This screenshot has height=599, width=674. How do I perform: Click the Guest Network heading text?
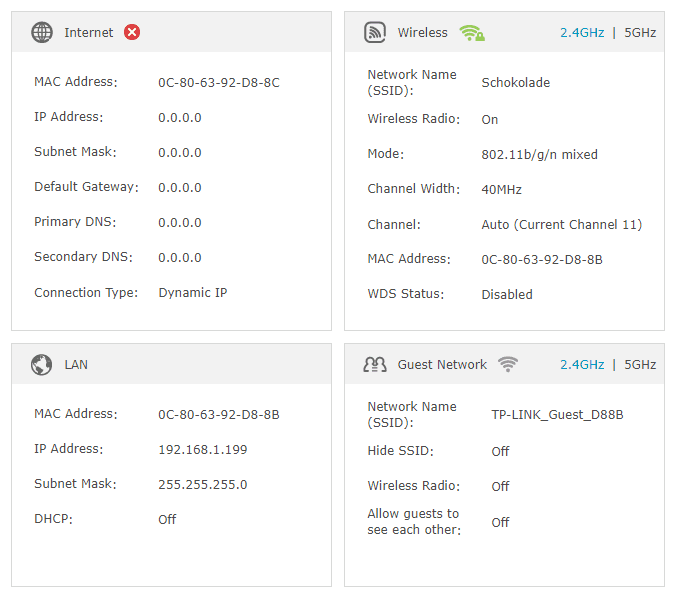click(442, 364)
